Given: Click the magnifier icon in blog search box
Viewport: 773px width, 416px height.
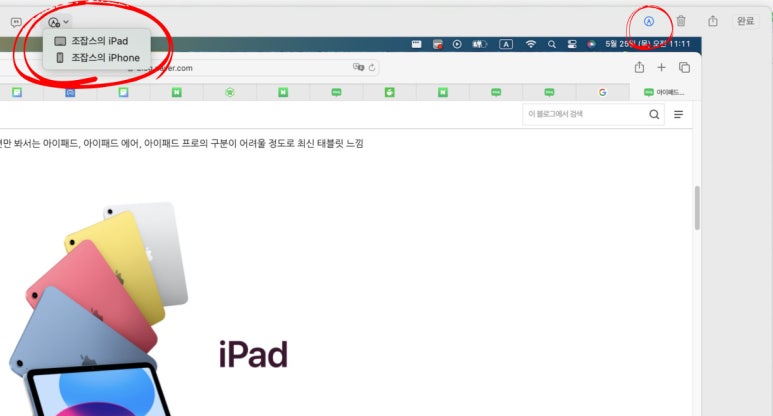Looking at the screenshot, I should [654, 114].
